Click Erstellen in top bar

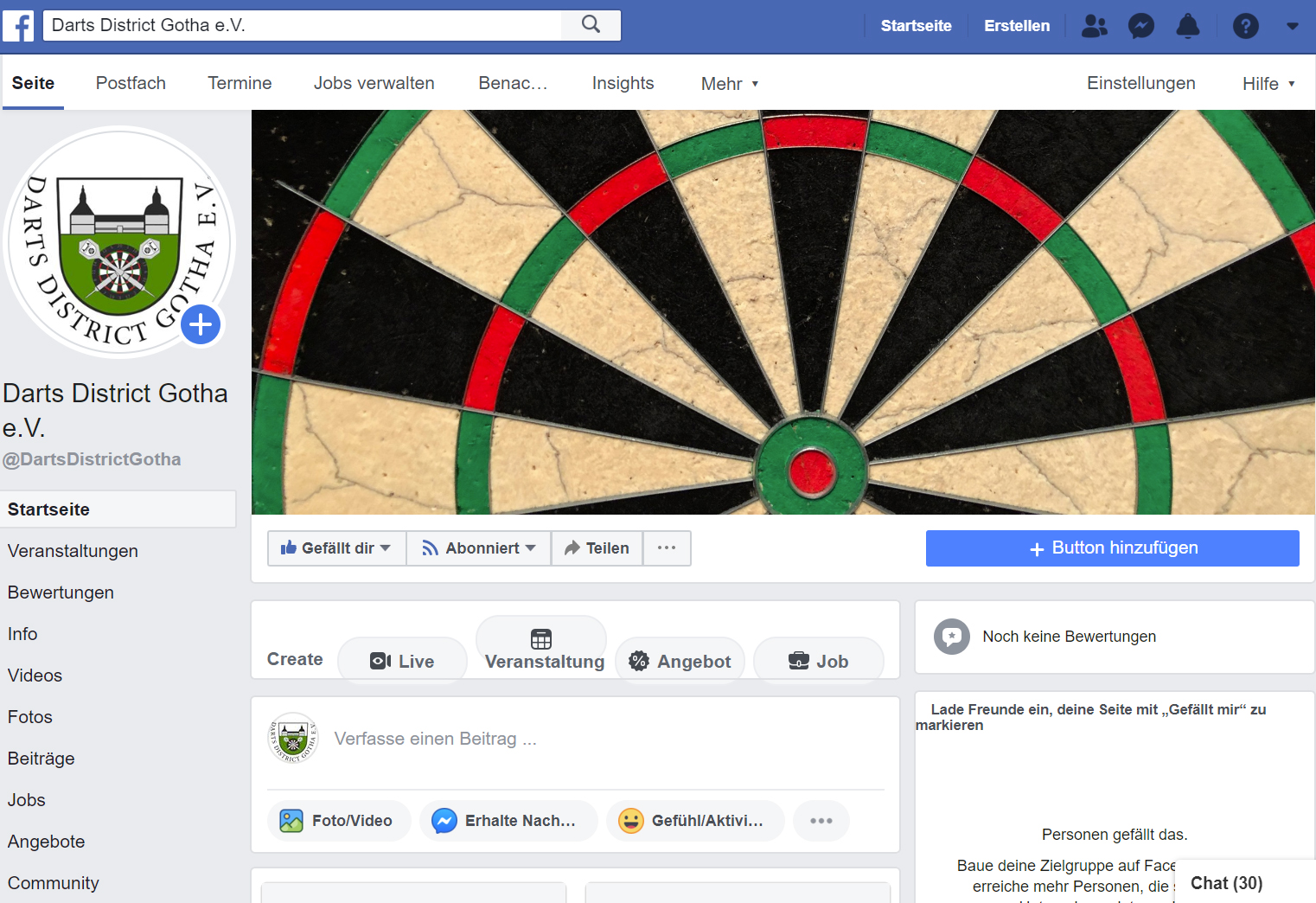pos(1017,26)
